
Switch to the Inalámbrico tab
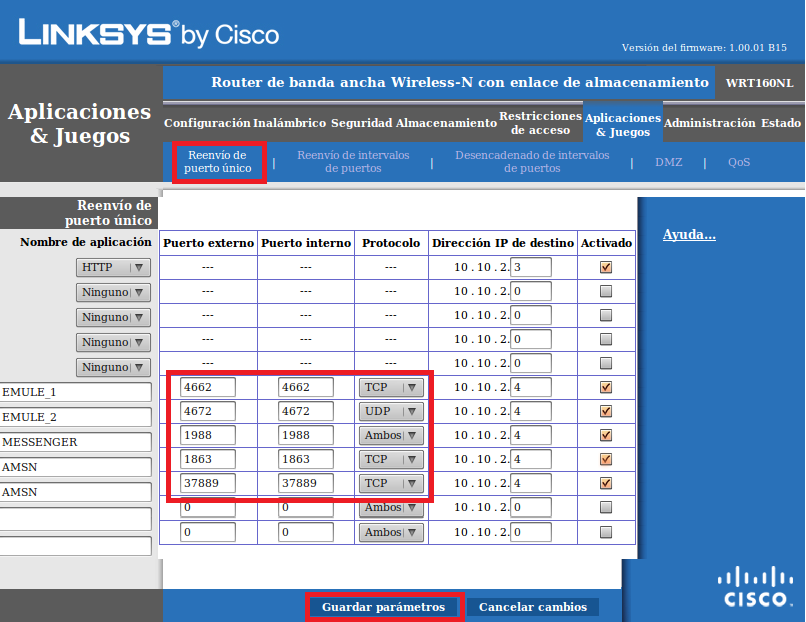[x=289, y=123]
